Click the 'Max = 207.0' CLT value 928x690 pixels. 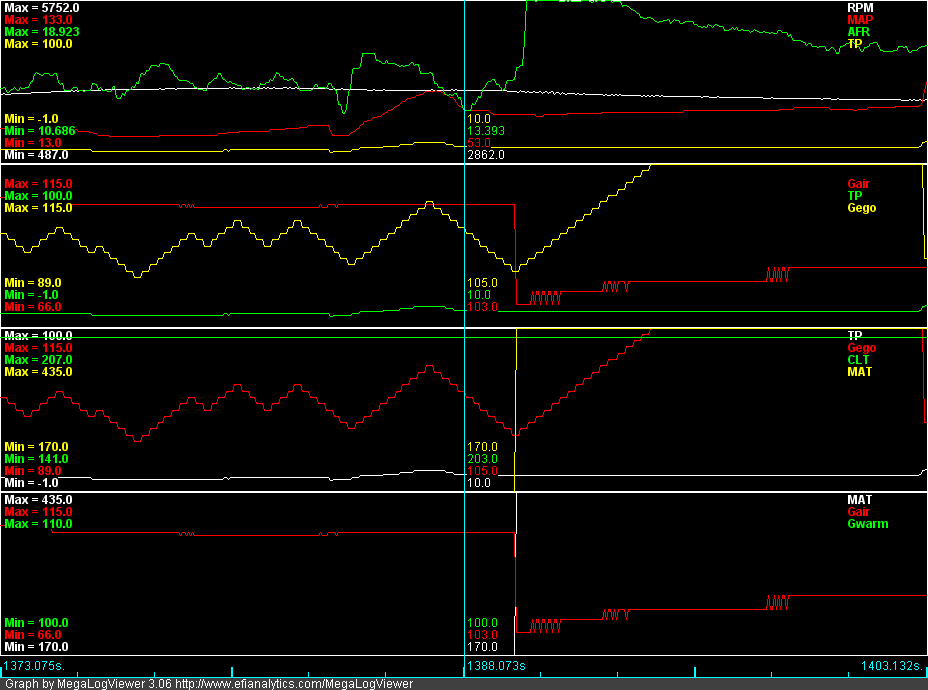[x=38, y=360]
